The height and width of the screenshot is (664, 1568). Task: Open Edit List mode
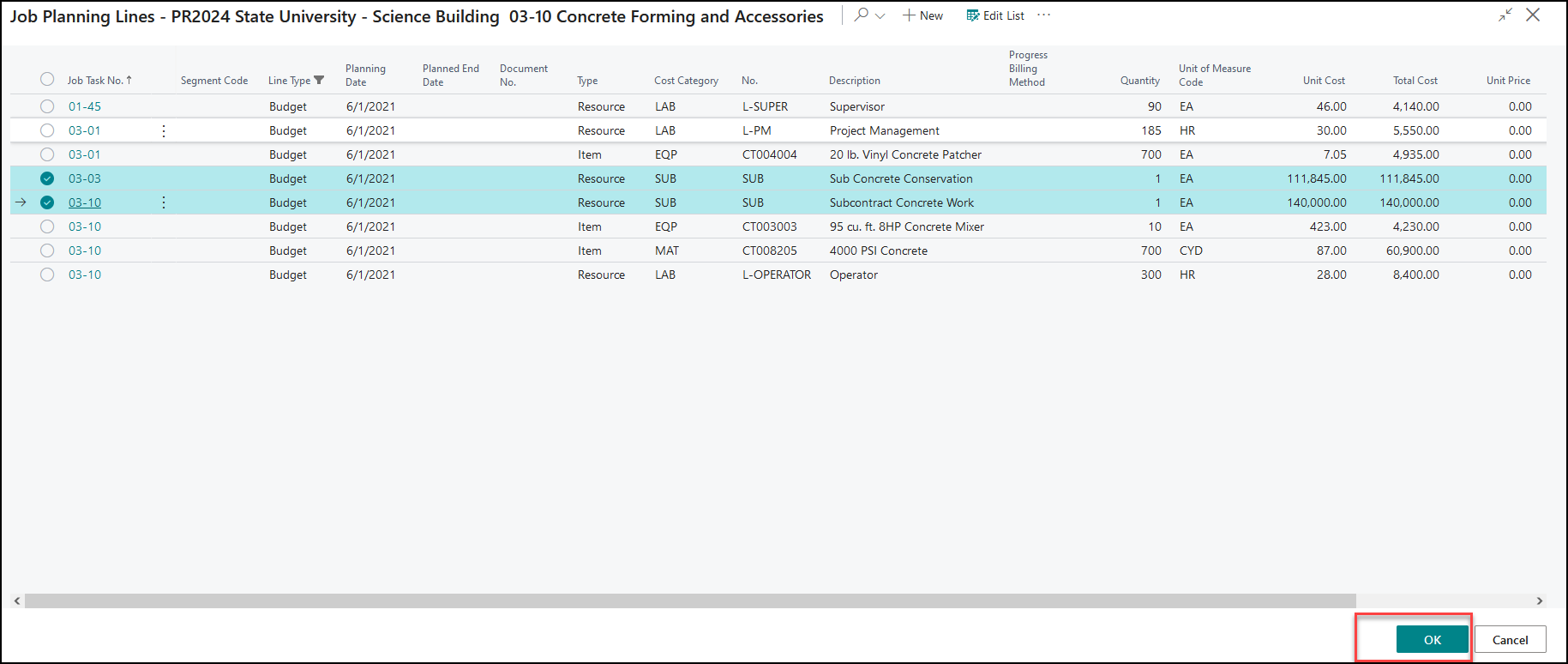point(995,15)
